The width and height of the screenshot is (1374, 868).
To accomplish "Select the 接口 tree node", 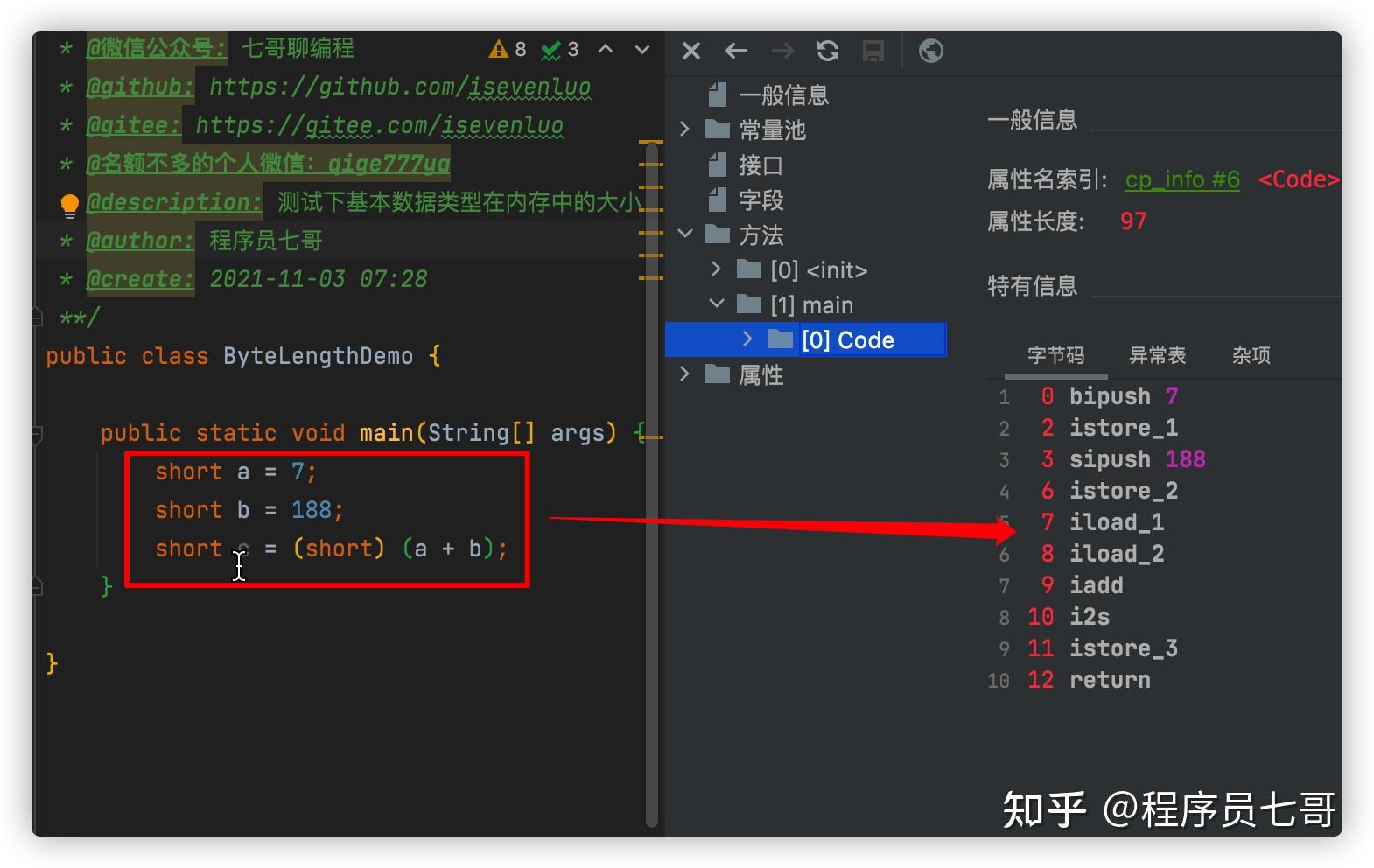I will (x=761, y=164).
